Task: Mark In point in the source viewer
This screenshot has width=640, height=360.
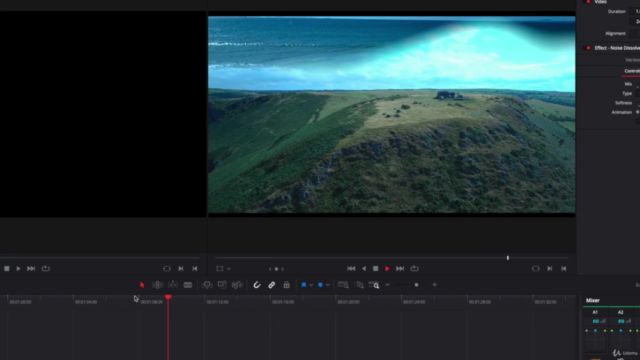Action: click(181, 269)
